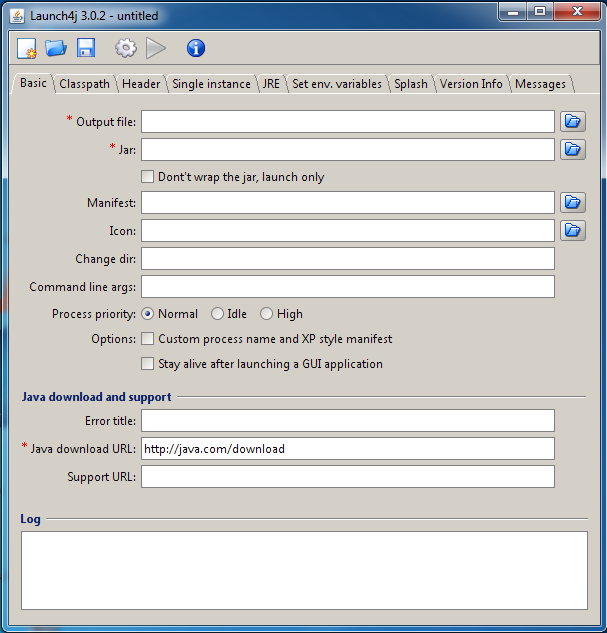The image size is (607, 633).
Task: Select Idle process priority
Action: tap(217, 314)
